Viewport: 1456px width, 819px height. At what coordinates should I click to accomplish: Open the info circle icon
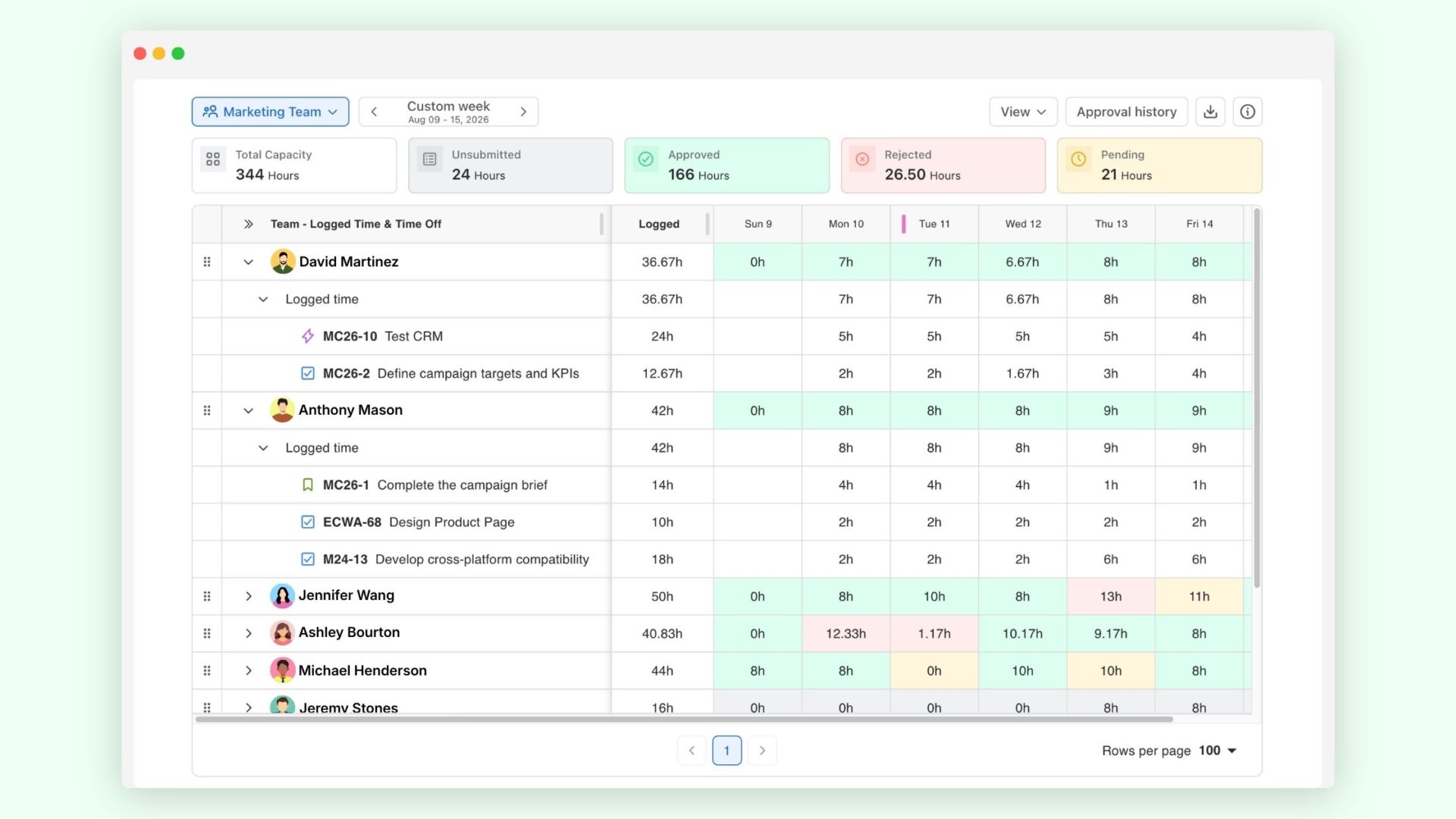1247,111
